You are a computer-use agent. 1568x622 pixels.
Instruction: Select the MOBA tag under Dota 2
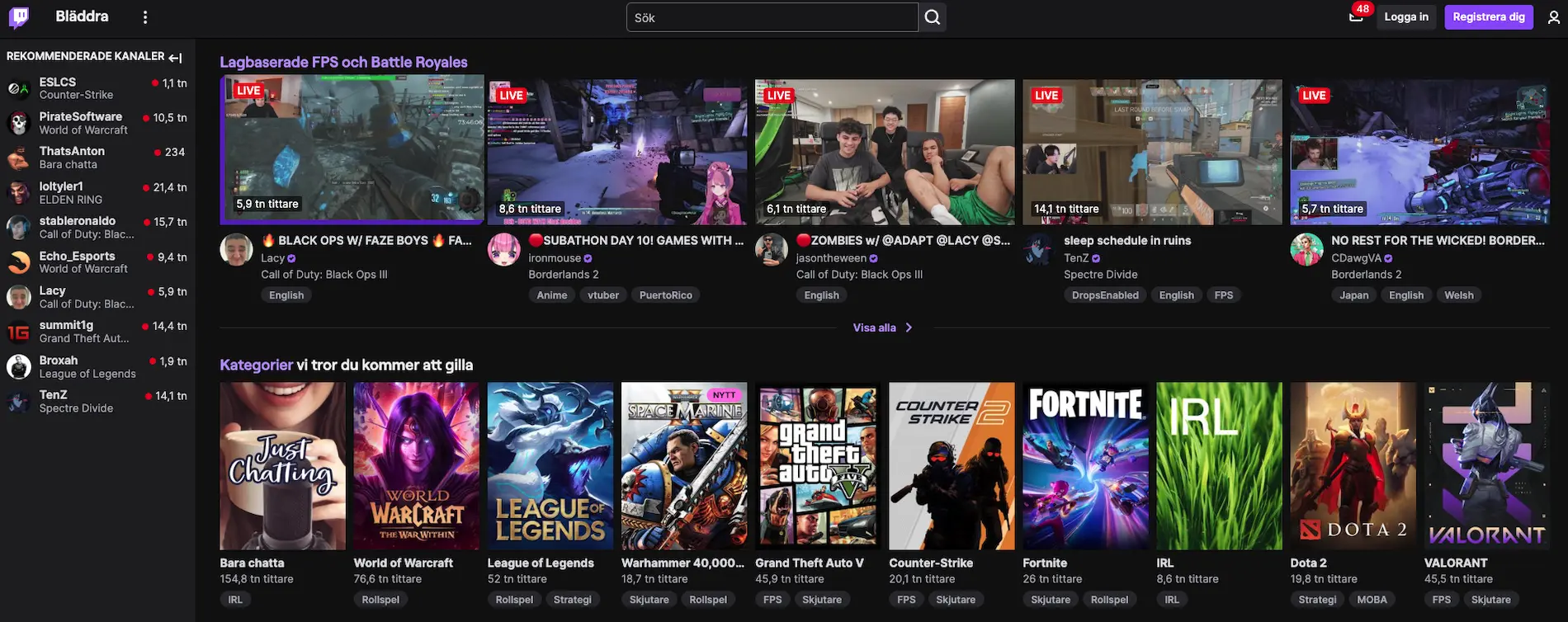point(1372,600)
